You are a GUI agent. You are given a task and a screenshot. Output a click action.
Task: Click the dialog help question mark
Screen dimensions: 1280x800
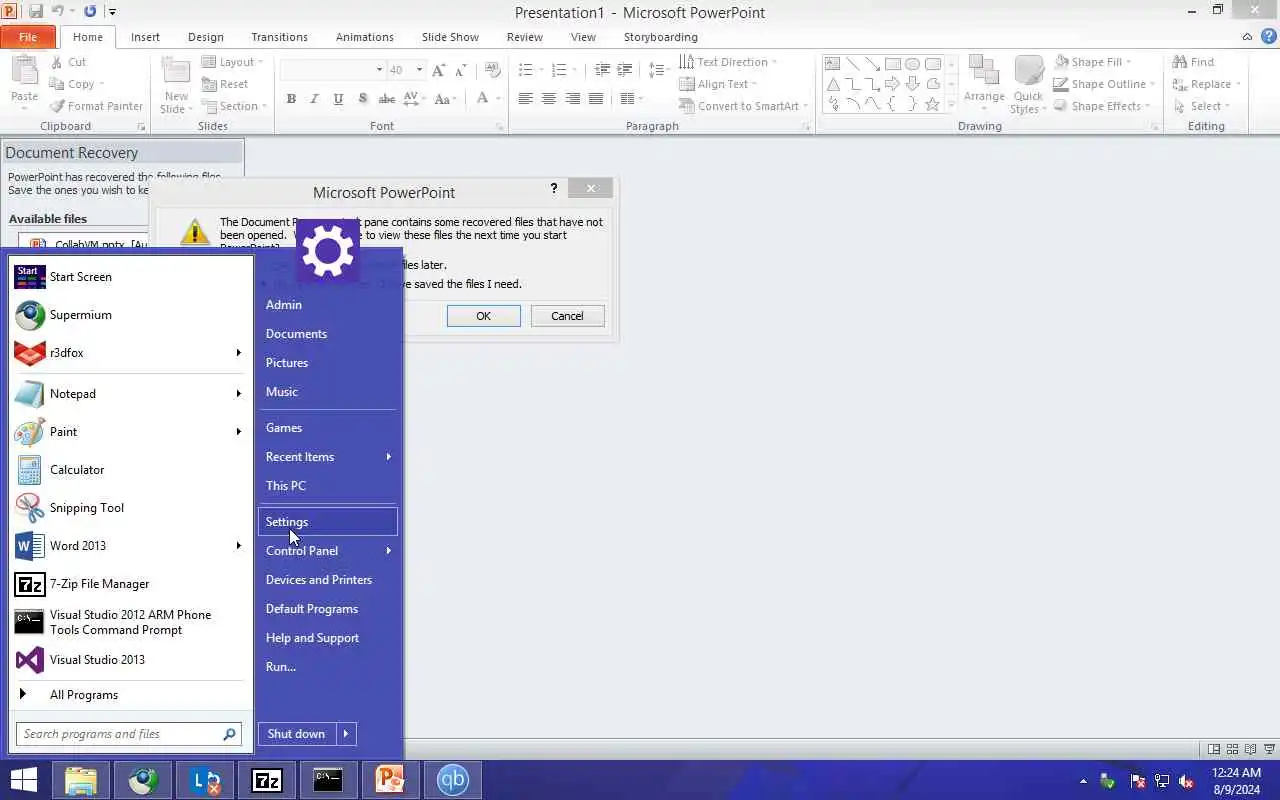[x=554, y=188]
